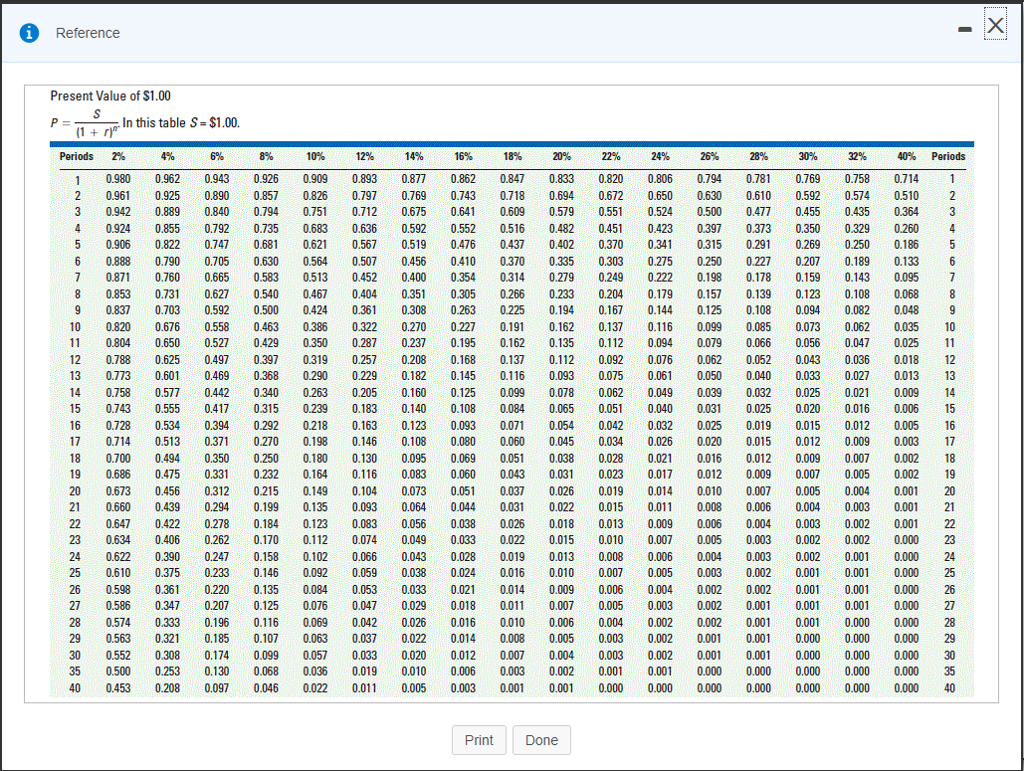Click 0.291 in the 28% column, period 5
Viewport: 1024px width, 771px height.
(x=759, y=245)
